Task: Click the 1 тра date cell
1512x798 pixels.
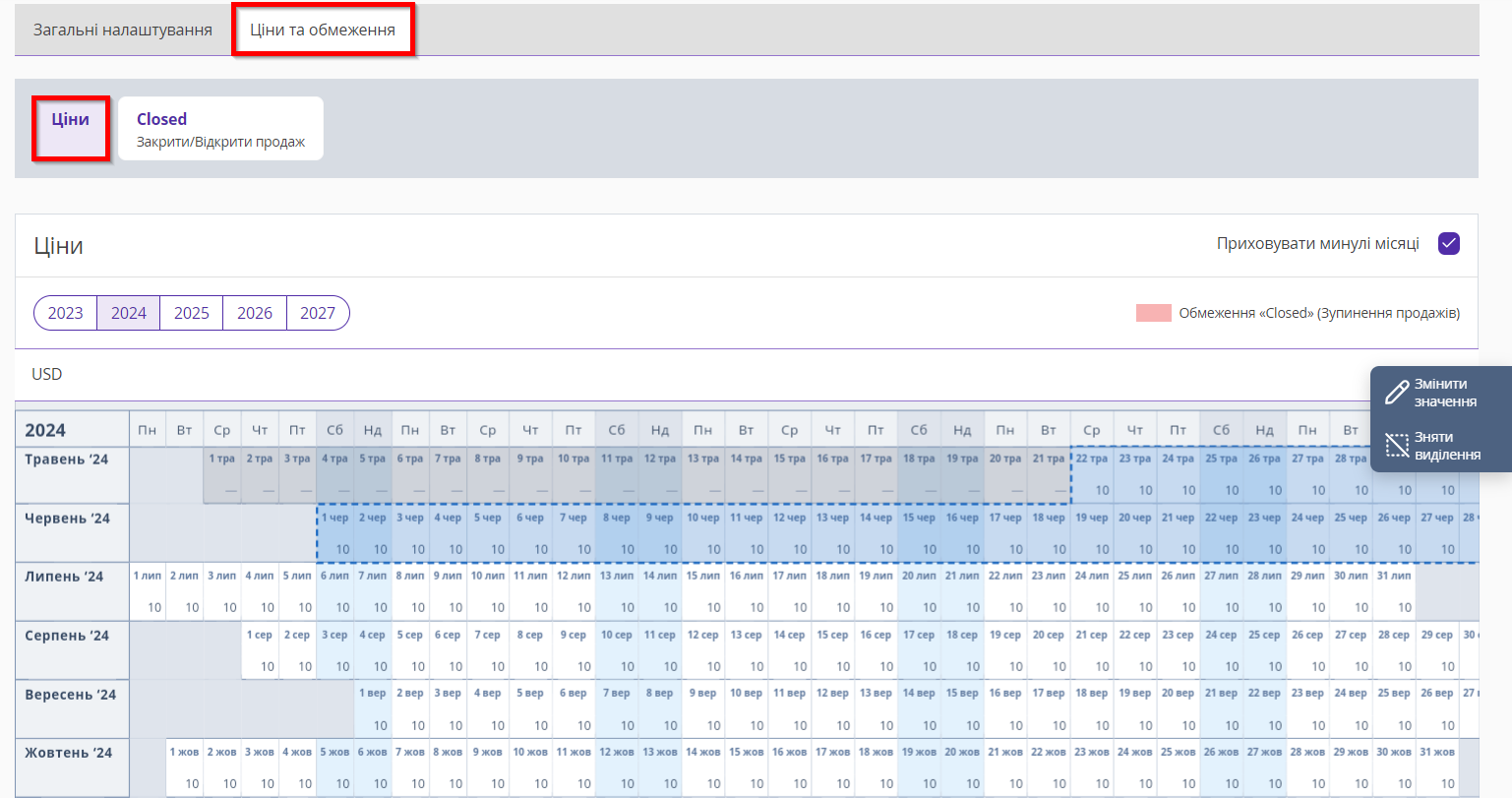Action: [x=222, y=475]
